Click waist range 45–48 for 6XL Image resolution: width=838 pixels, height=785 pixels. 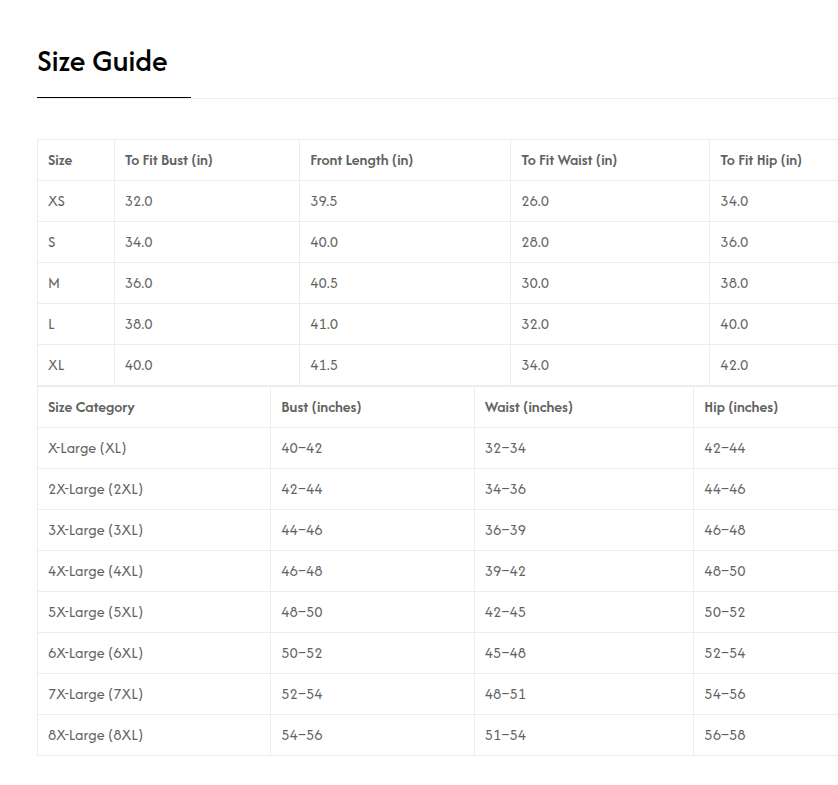click(x=505, y=653)
